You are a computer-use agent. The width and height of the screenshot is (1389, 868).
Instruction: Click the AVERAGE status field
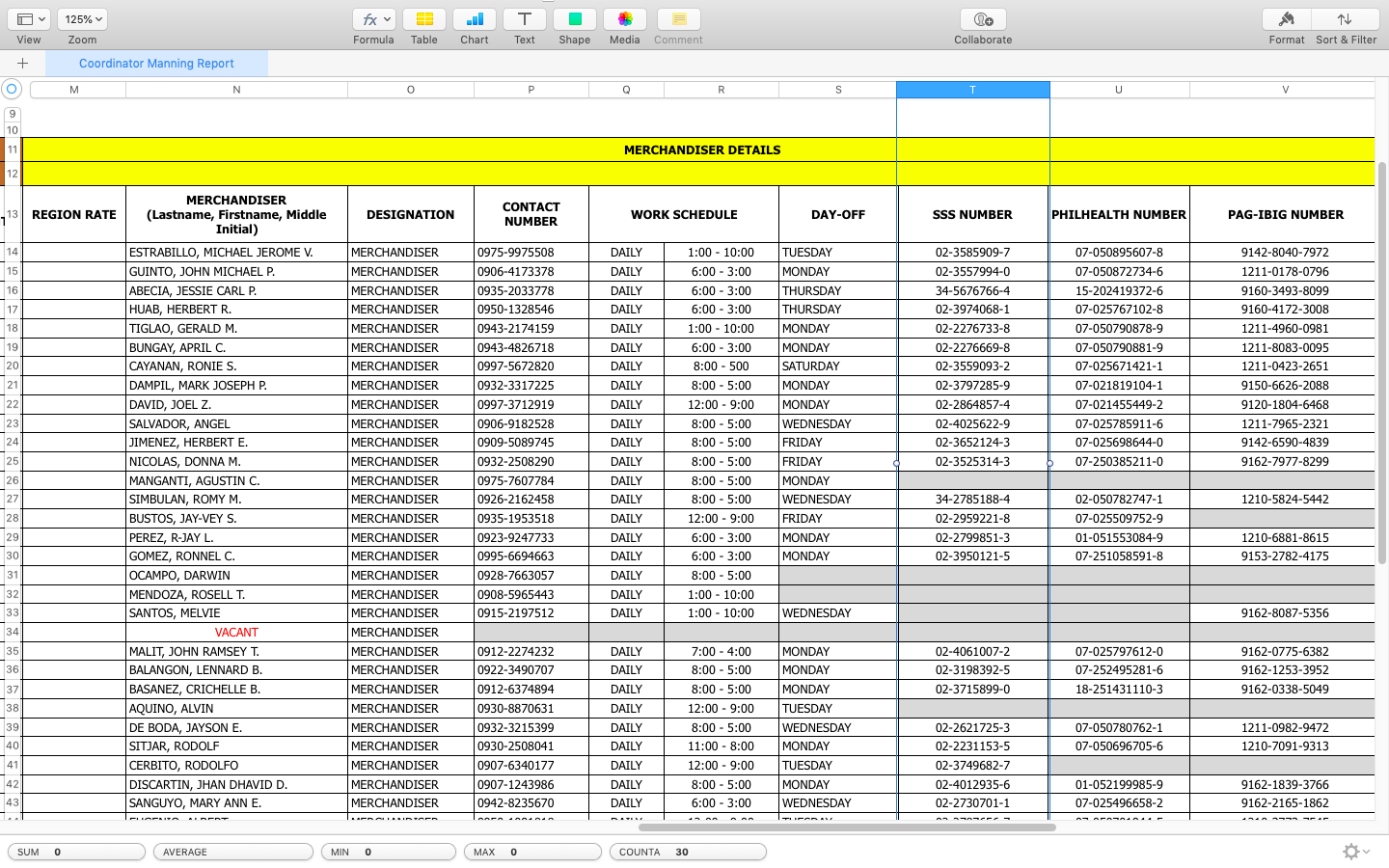(x=233, y=852)
